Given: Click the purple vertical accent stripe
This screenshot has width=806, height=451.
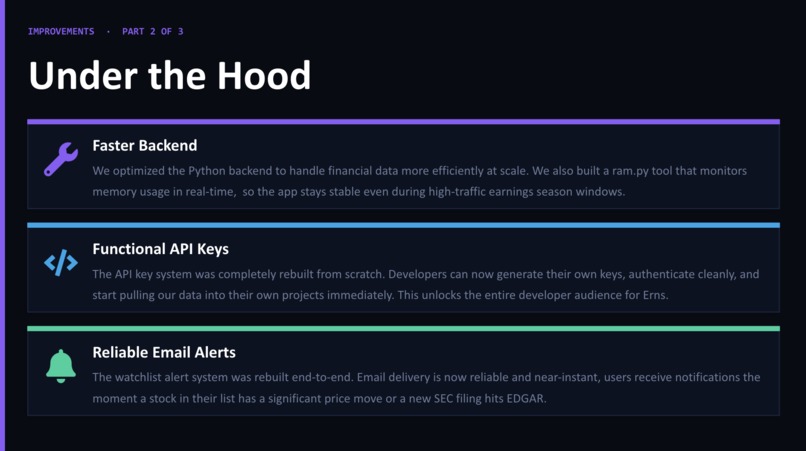Looking at the screenshot, I should [2, 225].
